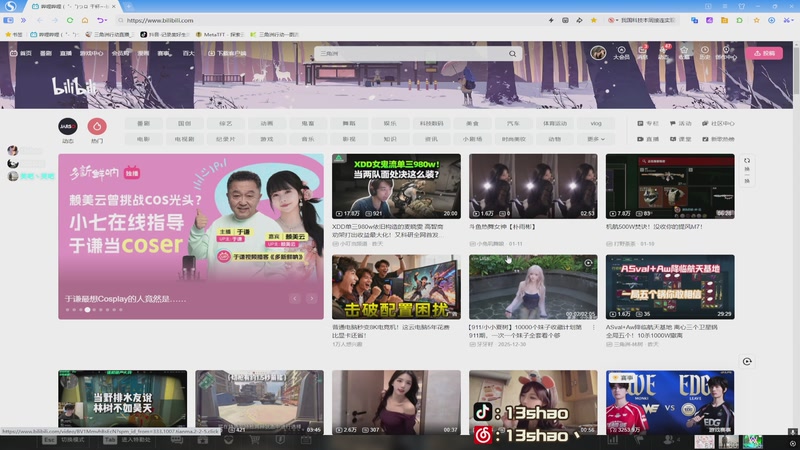Viewport: 800px width, 450px height.
Task: Open the 番剧 header navigation item
Action: (x=46, y=53)
